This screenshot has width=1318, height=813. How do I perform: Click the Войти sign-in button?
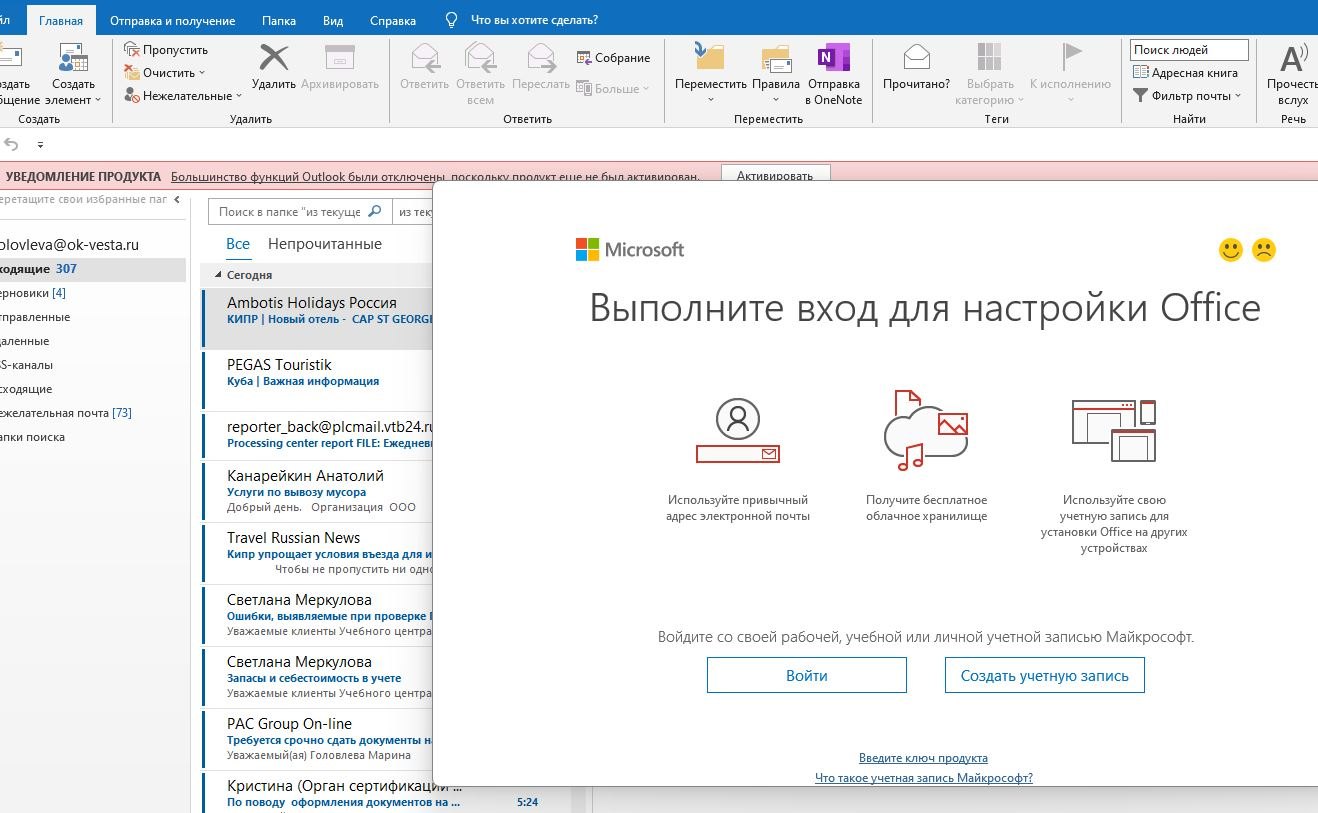[x=806, y=675]
